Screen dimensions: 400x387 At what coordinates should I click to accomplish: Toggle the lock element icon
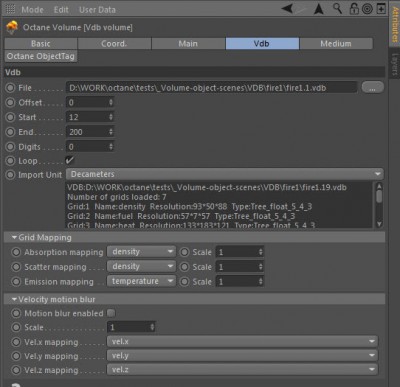[354, 9]
